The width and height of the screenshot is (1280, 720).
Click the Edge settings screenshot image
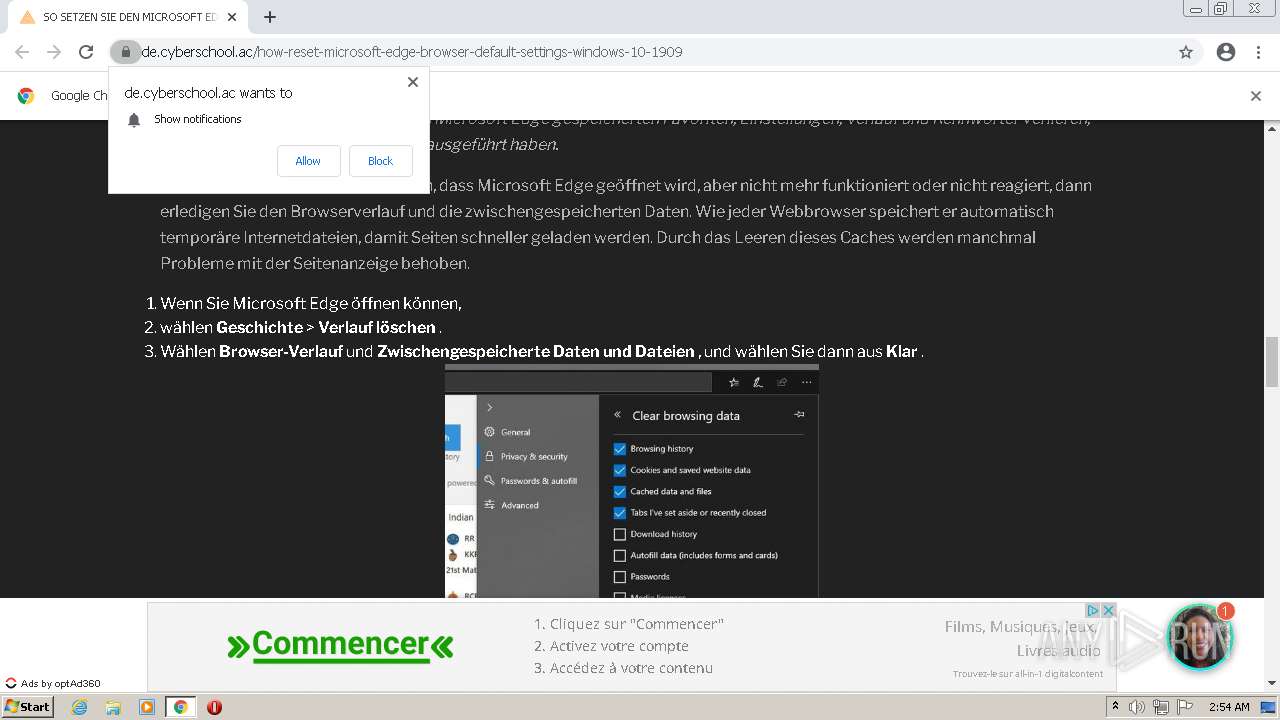pos(632,481)
